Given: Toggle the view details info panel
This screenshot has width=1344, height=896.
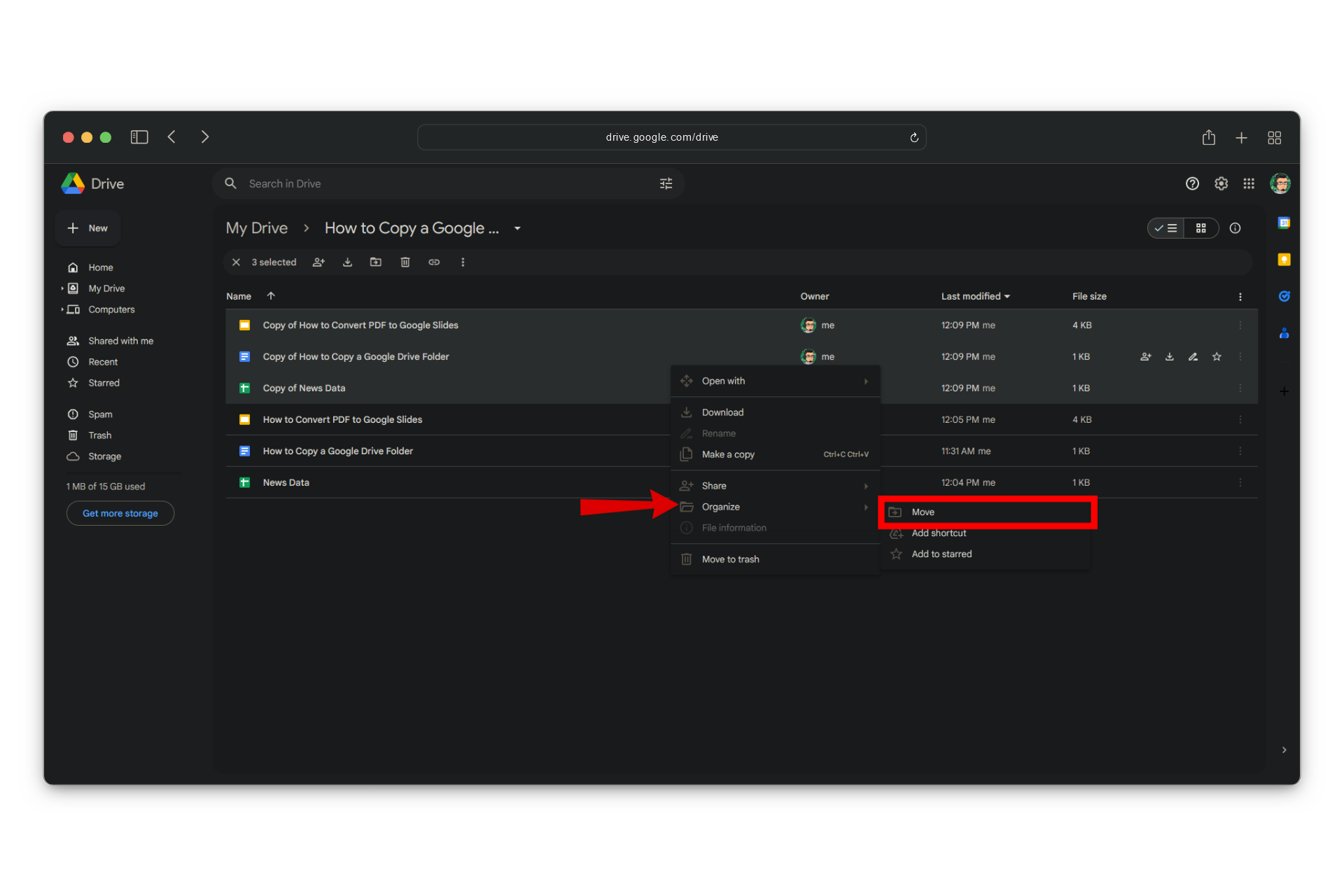Looking at the screenshot, I should pyautogui.click(x=1235, y=228).
